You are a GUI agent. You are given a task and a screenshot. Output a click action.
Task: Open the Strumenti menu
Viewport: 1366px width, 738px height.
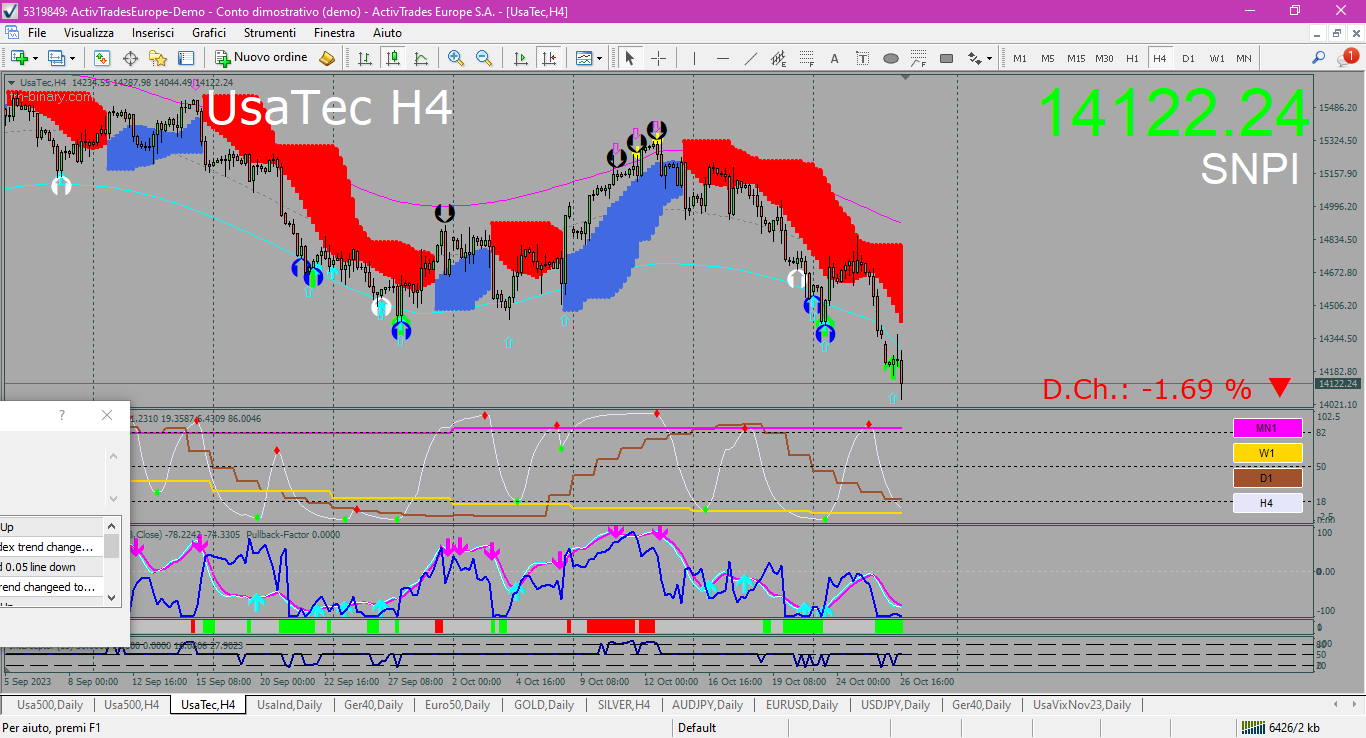[269, 33]
